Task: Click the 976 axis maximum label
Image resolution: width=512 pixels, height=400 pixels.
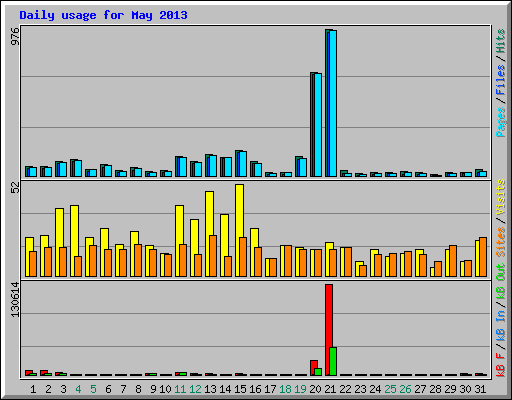Action: (x=15, y=36)
